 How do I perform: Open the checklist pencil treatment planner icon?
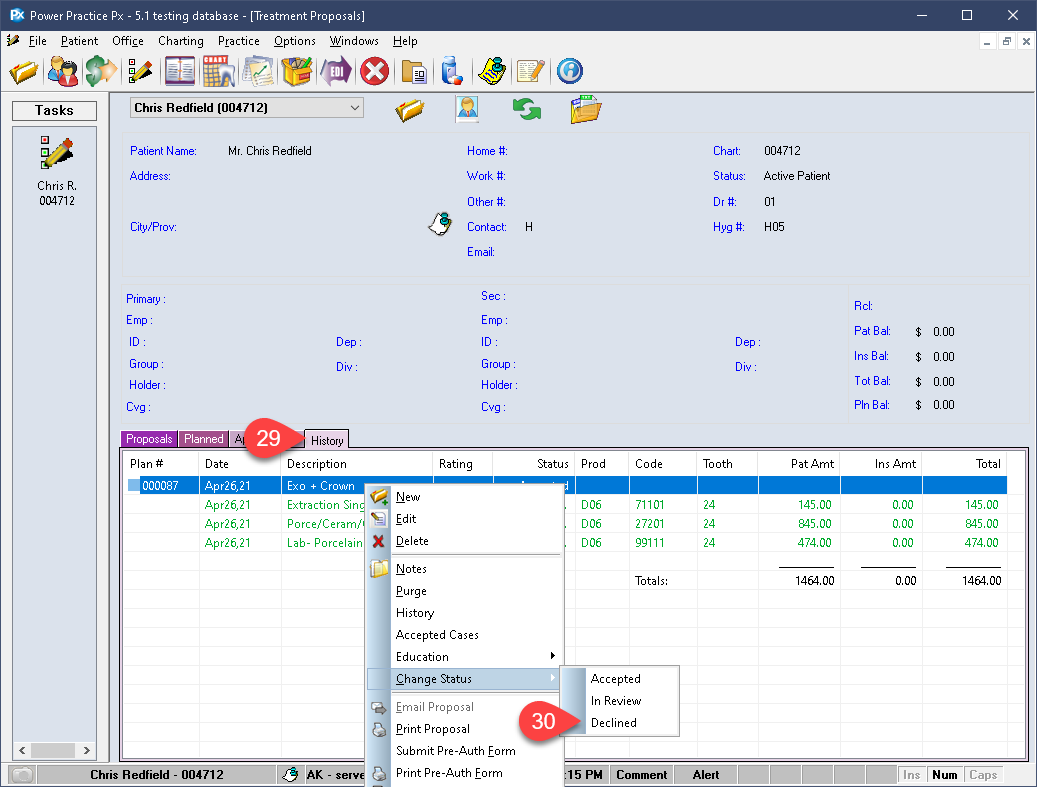click(140, 71)
